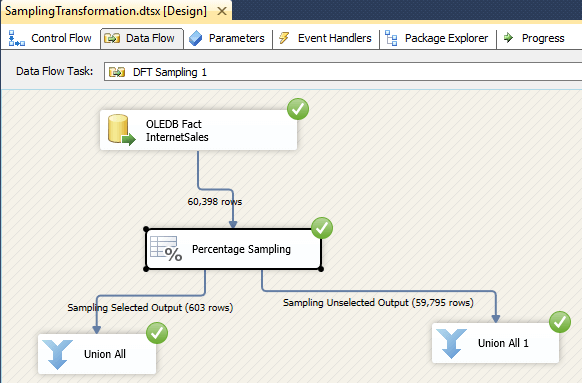Viewport: 582px width, 383px height.
Task: Click the green checkmark on Union All
Action: tap(157, 333)
